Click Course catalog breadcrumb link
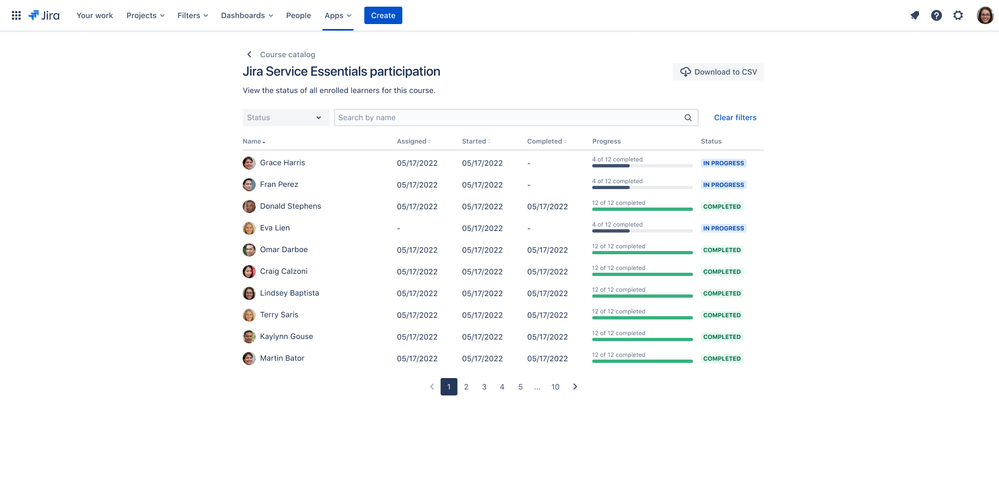 click(287, 55)
